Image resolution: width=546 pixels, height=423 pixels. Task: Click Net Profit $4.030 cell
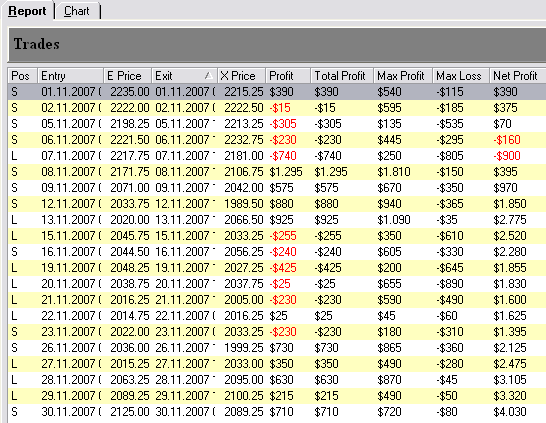pyautogui.click(x=510, y=412)
